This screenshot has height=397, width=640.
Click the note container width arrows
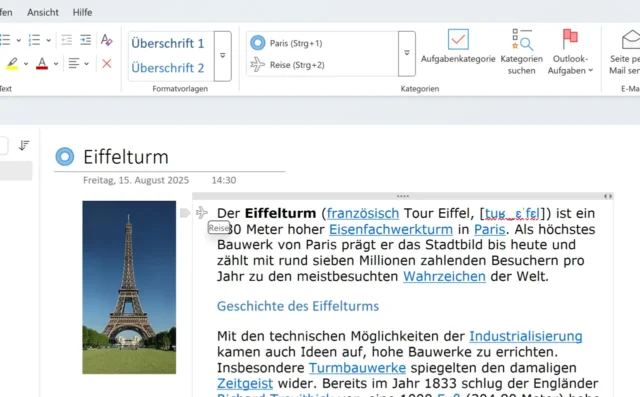tap(608, 196)
